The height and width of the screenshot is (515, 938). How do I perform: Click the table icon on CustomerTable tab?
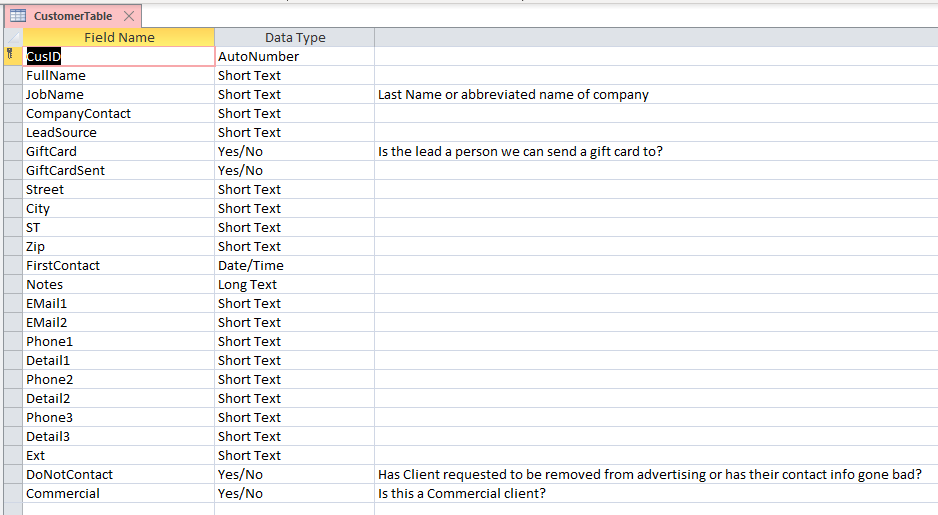point(17,16)
